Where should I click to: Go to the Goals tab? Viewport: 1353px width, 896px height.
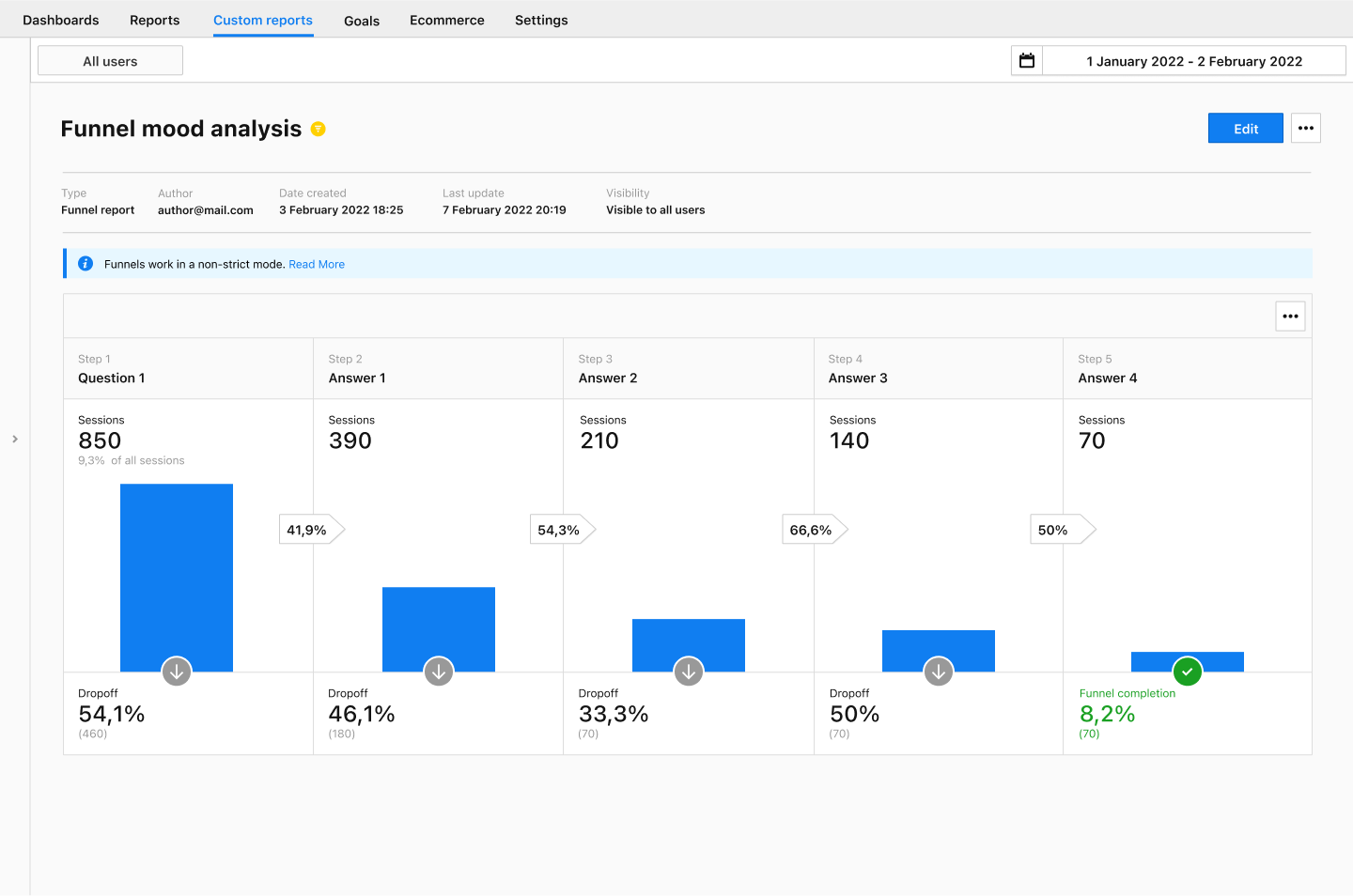362,21
